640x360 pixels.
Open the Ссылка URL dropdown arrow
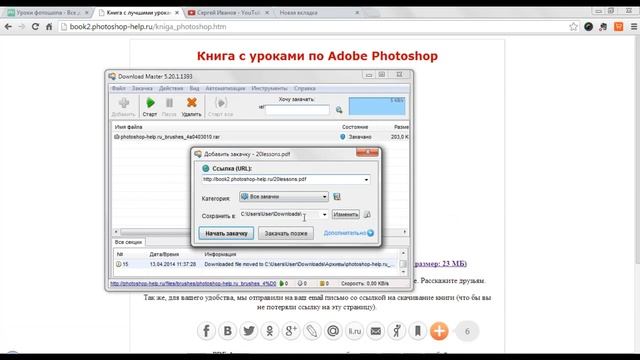point(366,180)
